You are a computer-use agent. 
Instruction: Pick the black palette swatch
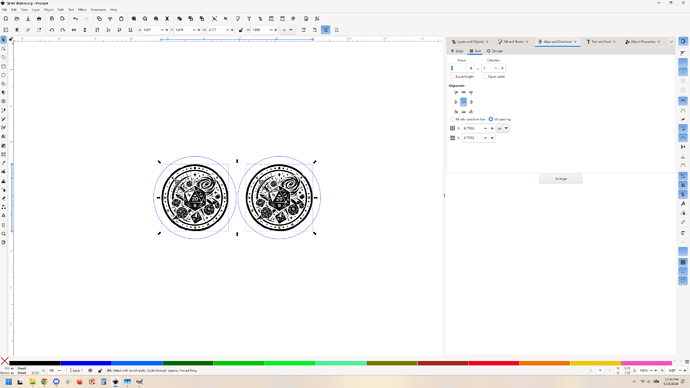[x=34, y=363]
